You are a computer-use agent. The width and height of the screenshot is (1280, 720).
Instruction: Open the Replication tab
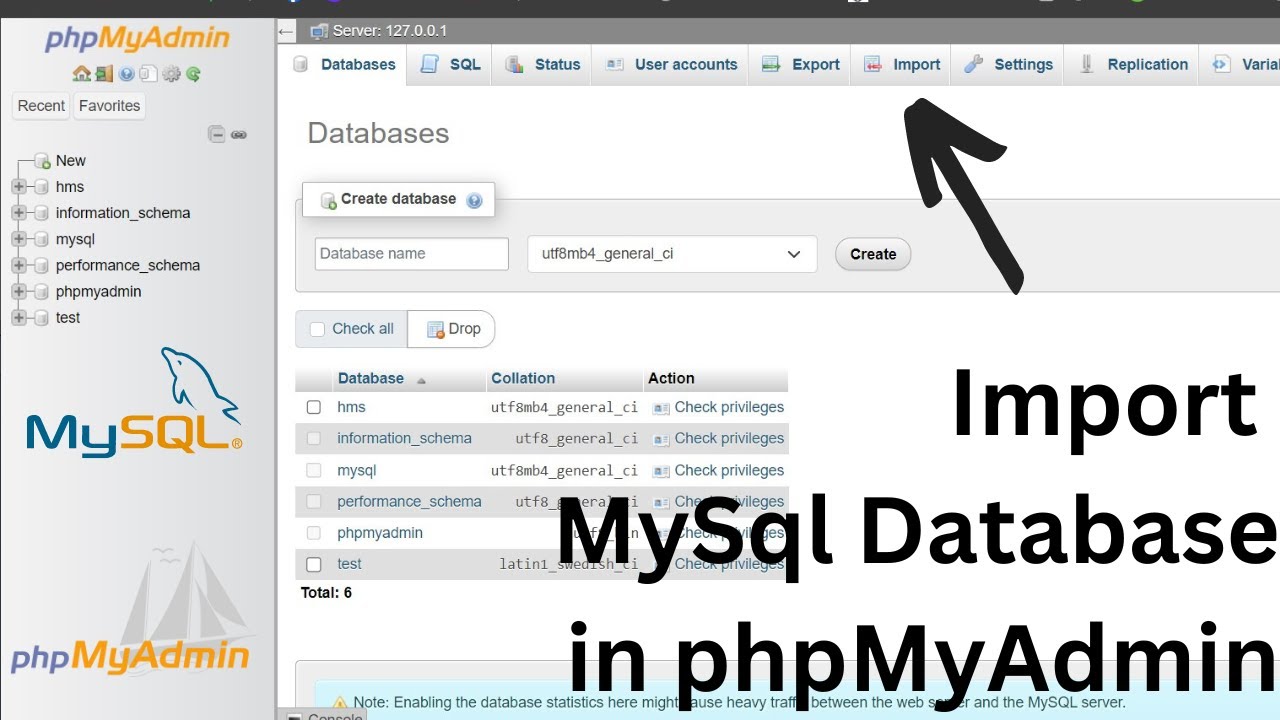pyautogui.click(x=1132, y=65)
